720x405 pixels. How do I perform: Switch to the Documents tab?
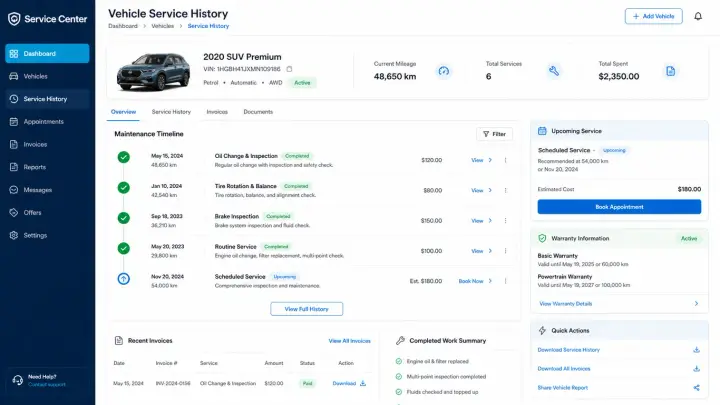tap(258, 112)
